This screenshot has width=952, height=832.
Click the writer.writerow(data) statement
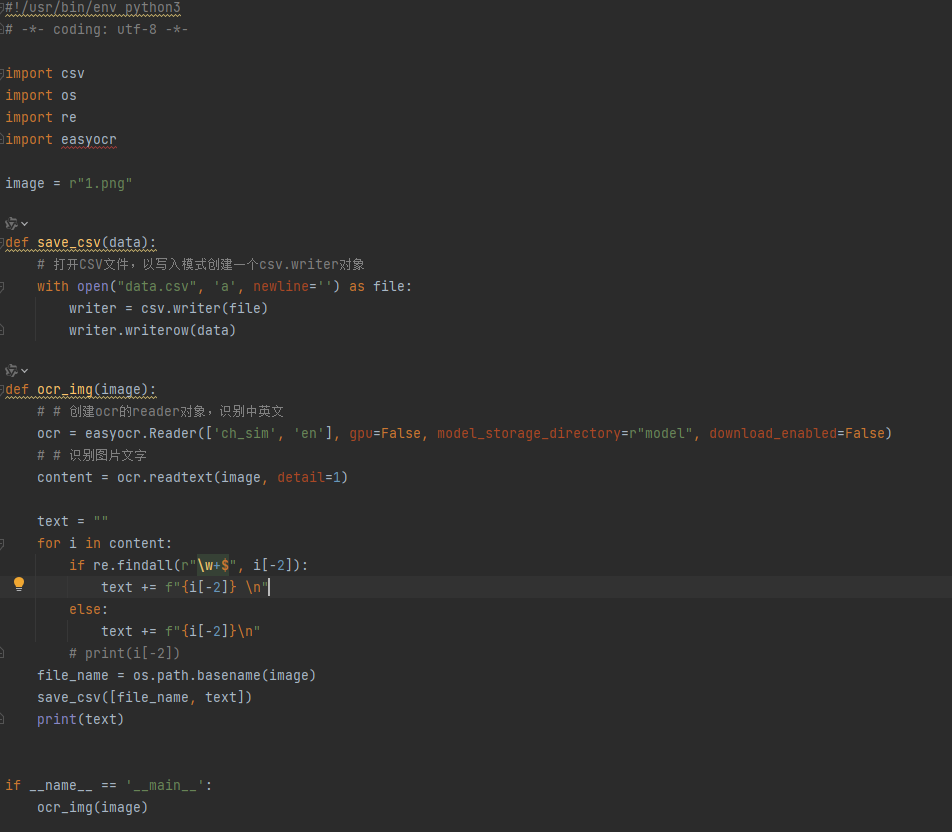click(x=152, y=330)
